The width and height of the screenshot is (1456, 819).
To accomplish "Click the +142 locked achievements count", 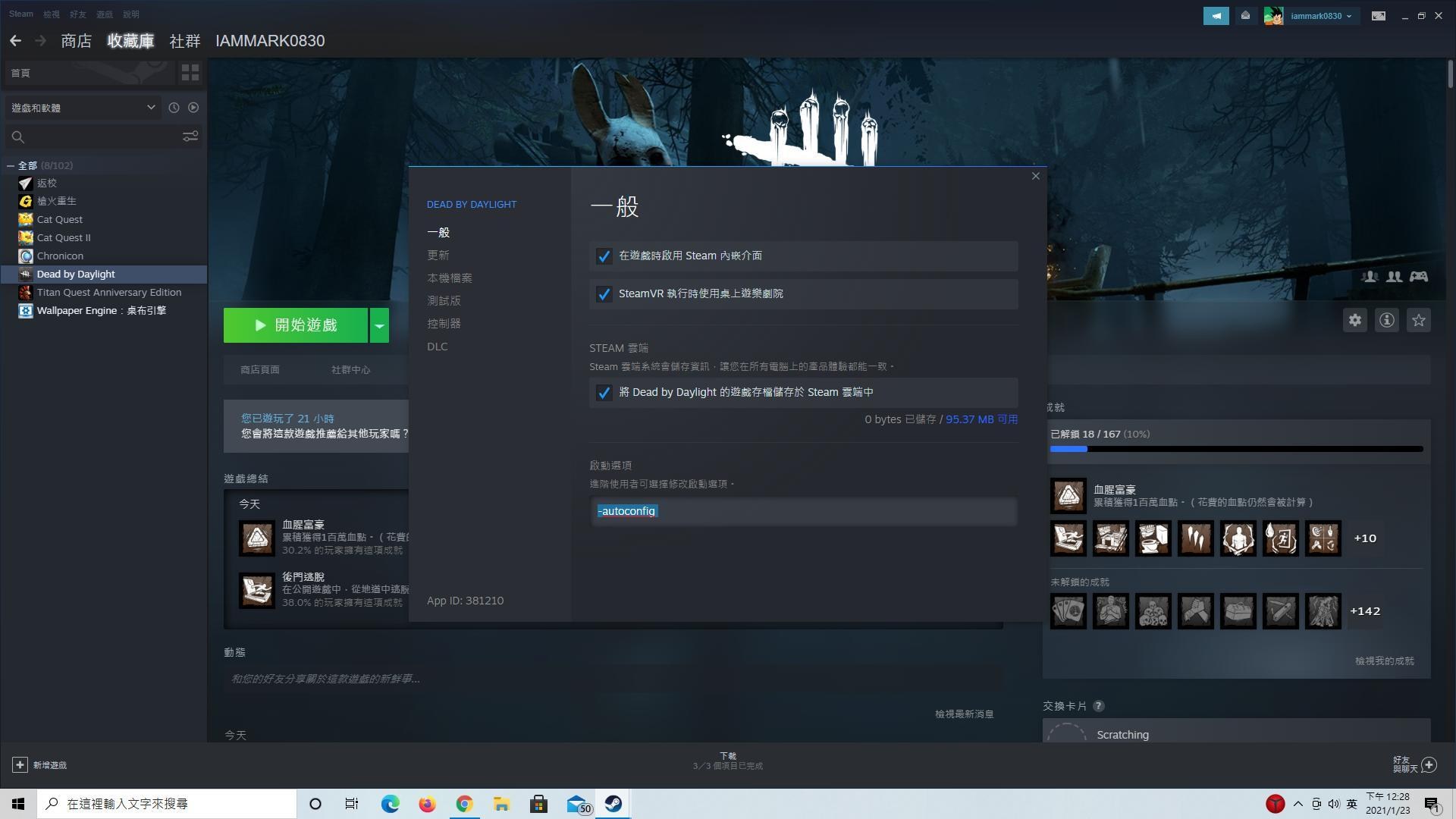I will (1365, 611).
